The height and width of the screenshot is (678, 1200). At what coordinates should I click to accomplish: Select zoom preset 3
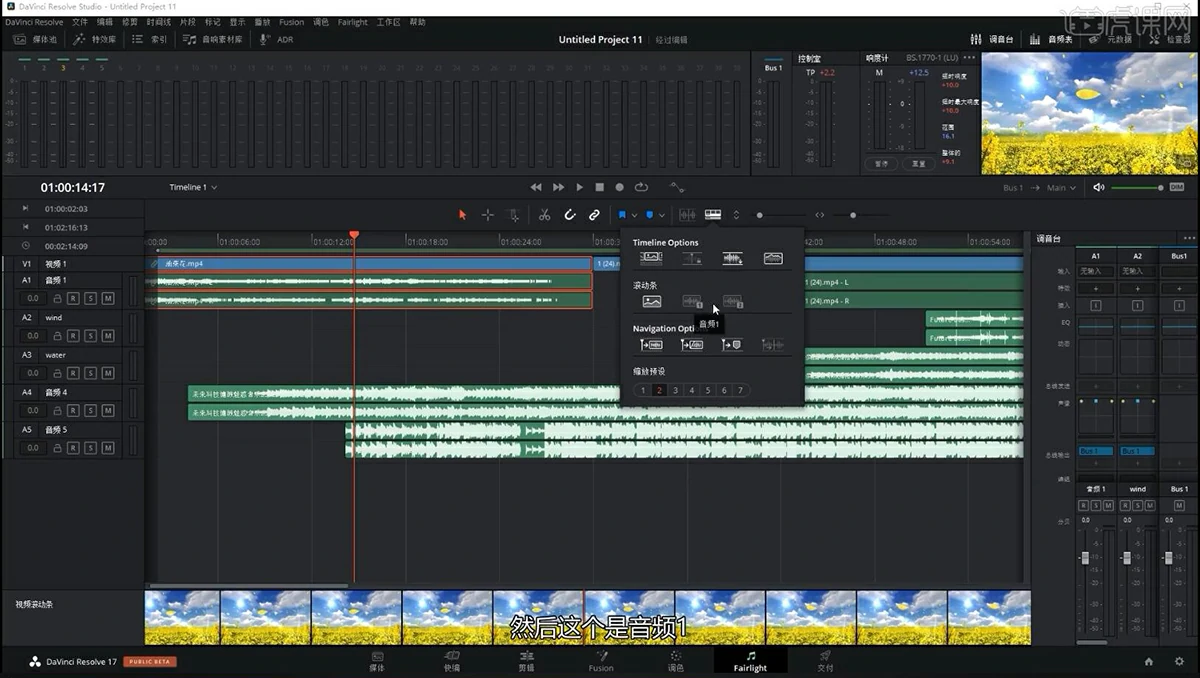click(x=675, y=390)
